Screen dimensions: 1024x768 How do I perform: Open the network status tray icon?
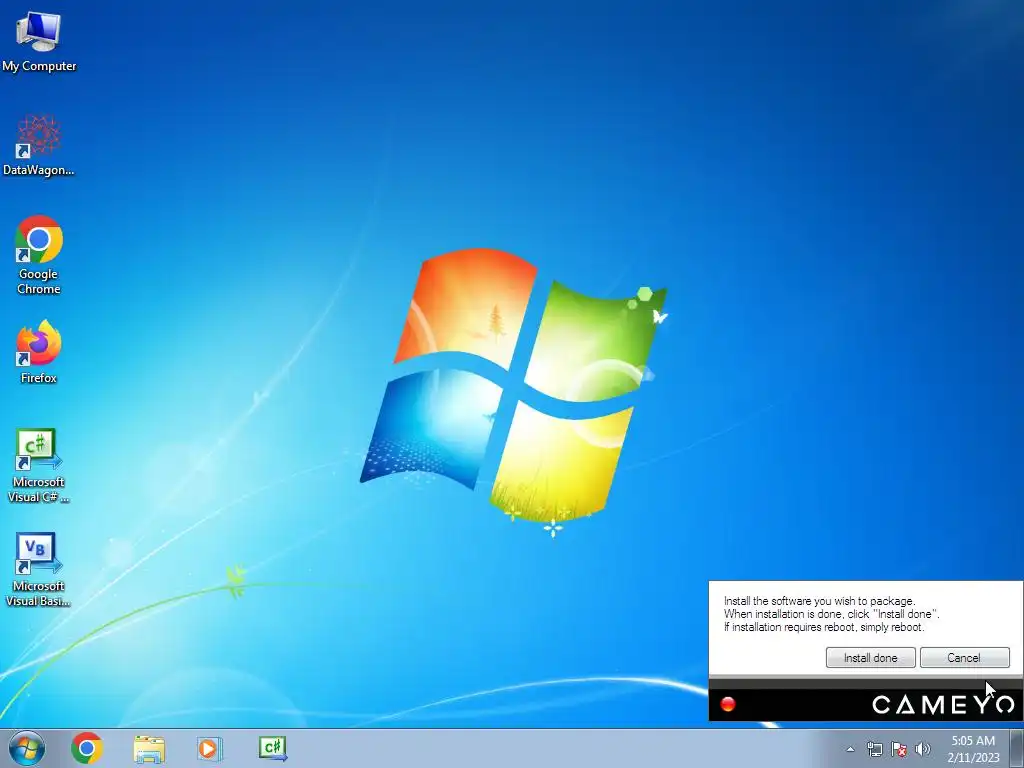click(x=874, y=749)
